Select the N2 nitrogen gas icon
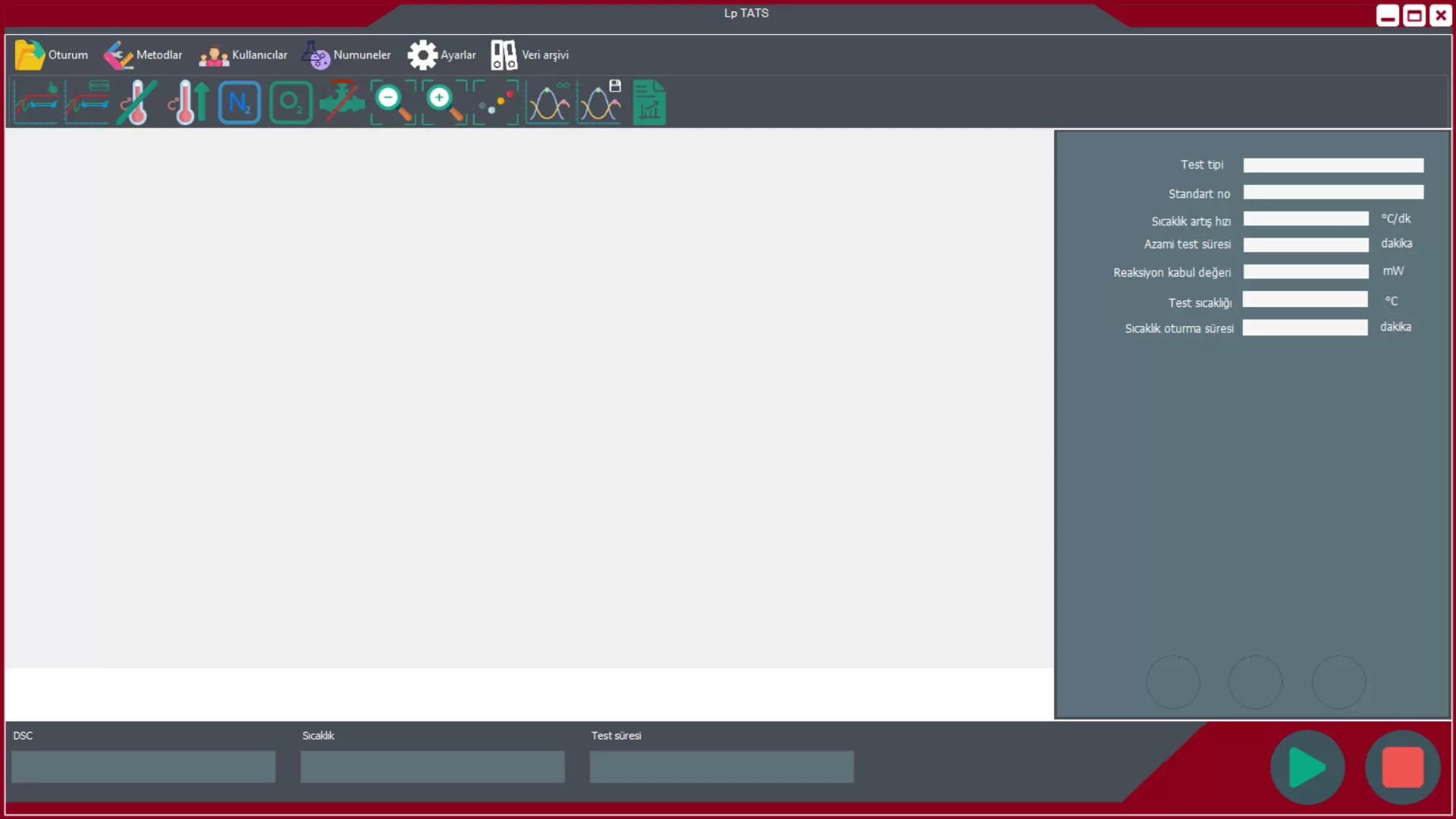This screenshot has height=819, width=1456. pyautogui.click(x=240, y=102)
